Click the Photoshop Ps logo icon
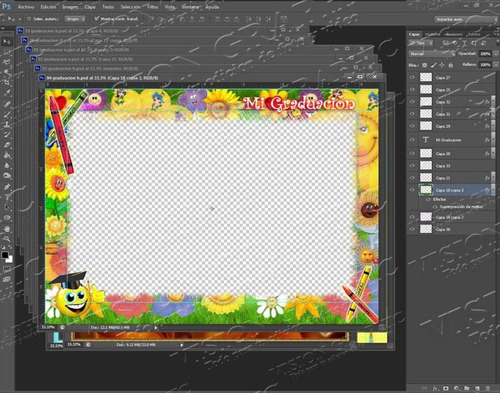The width and height of the screenshot is (500, 393). (x=6, y=6)
